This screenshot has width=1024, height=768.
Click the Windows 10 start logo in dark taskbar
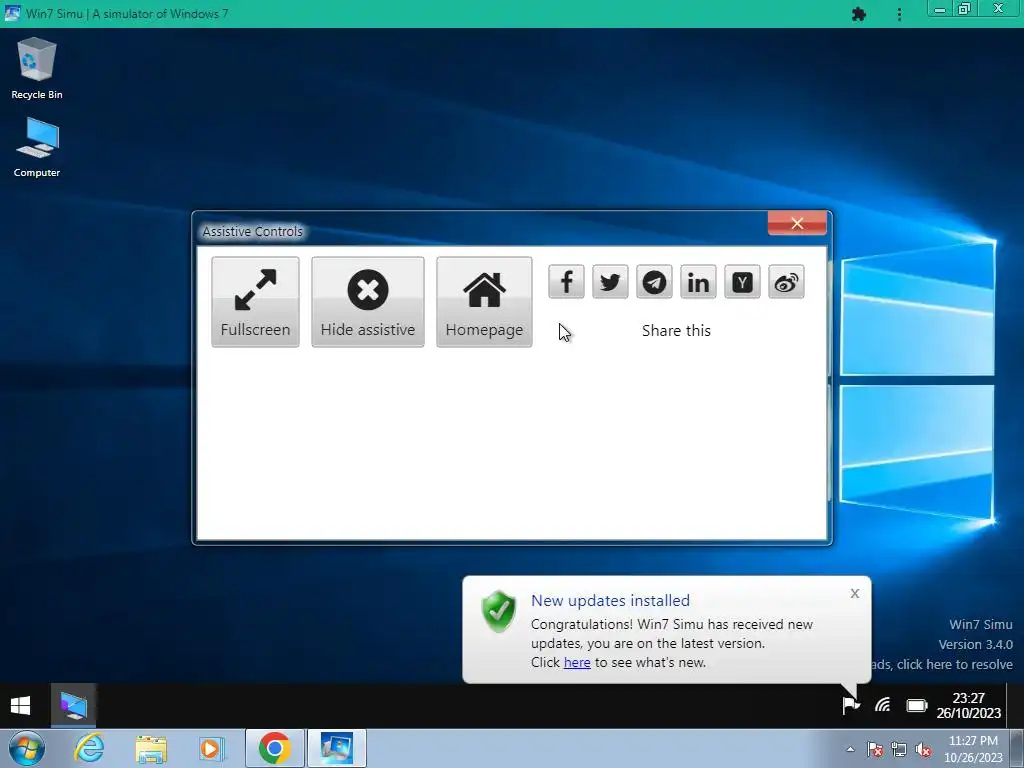20,705
